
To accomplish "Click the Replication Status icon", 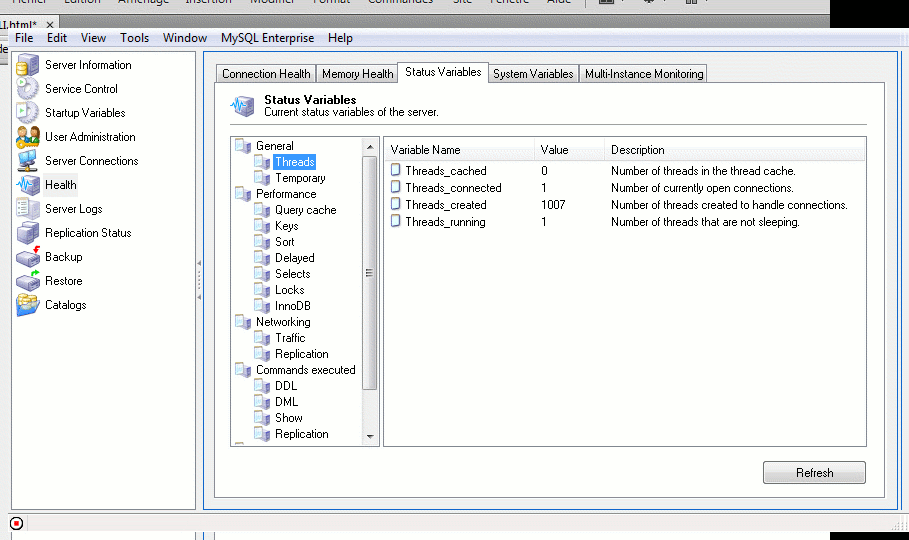I will point(27,233).
